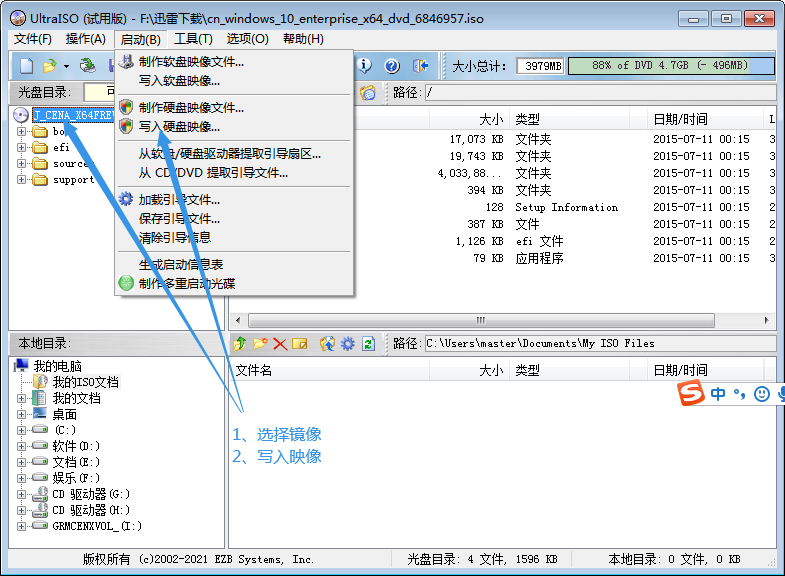Viewport: 785px width, 576px height.
Task: Click the Setup Information file type cell
Action: [567, 207]
